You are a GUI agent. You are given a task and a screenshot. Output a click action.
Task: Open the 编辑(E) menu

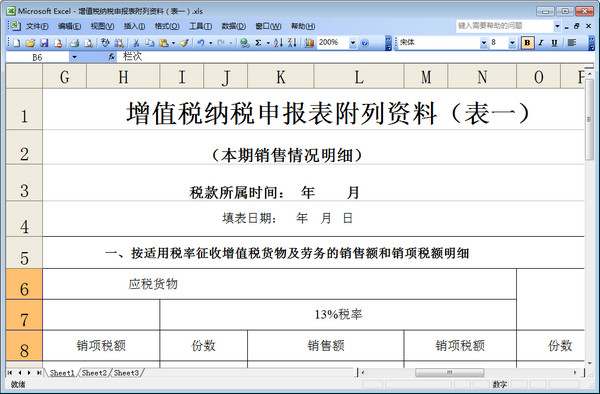coord(69,26)
